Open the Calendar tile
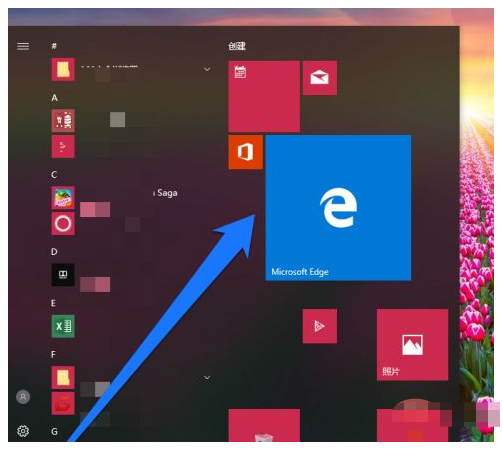The height and width of the screenshot is (449, 503). pos(264,96)
